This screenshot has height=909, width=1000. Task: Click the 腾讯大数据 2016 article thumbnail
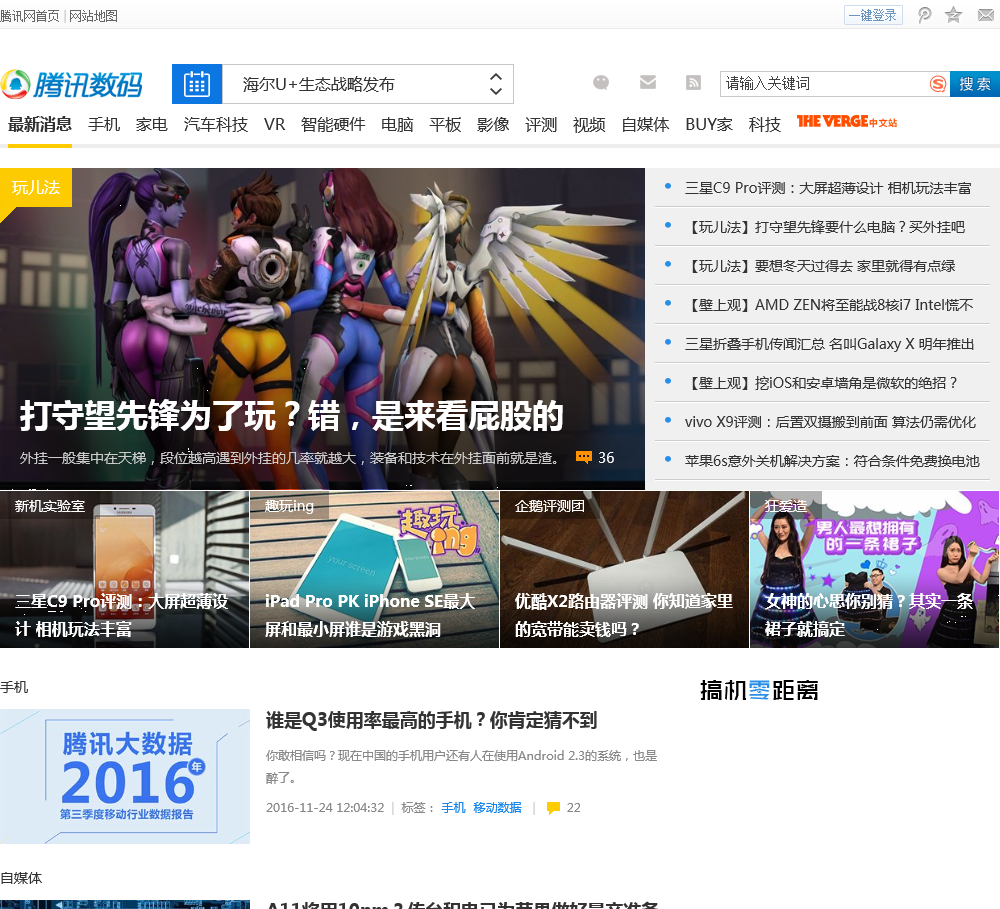click(125, 776)
